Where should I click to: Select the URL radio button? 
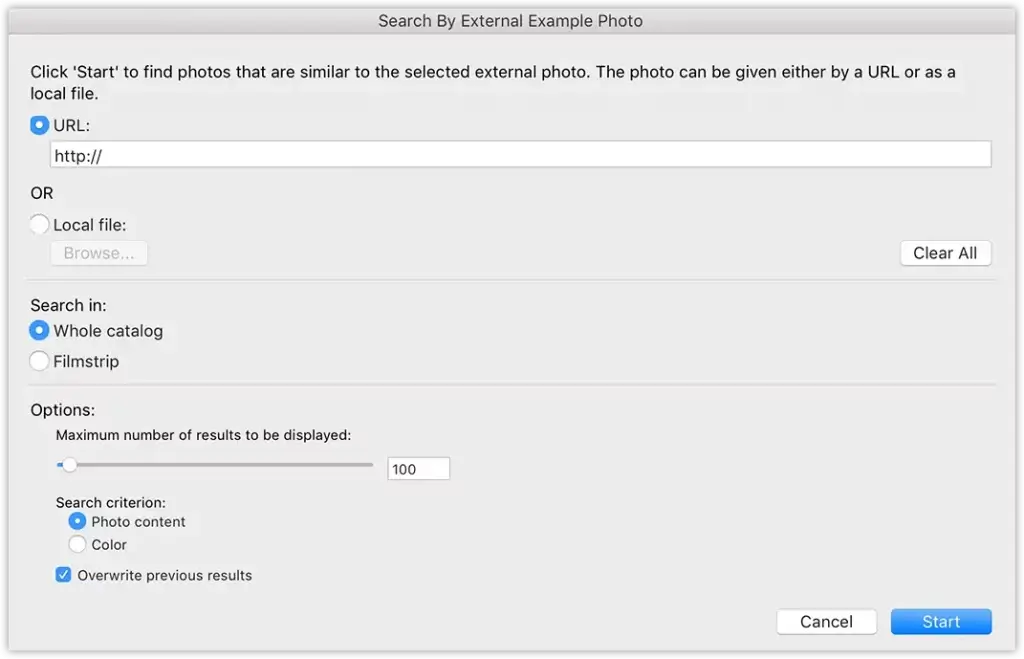(40, 125)
